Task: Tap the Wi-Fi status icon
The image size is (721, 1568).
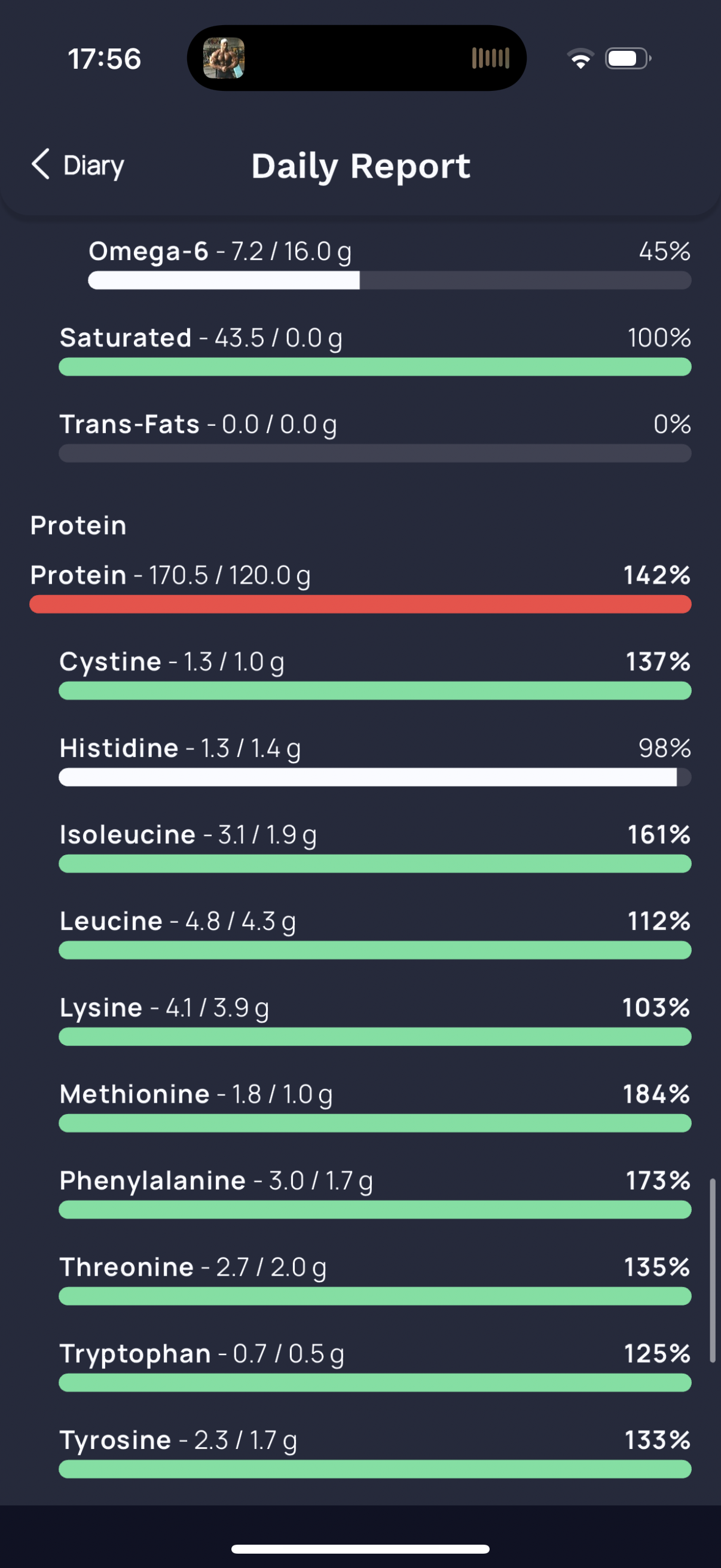Action: pyautogui.click(x=581, y=59)
